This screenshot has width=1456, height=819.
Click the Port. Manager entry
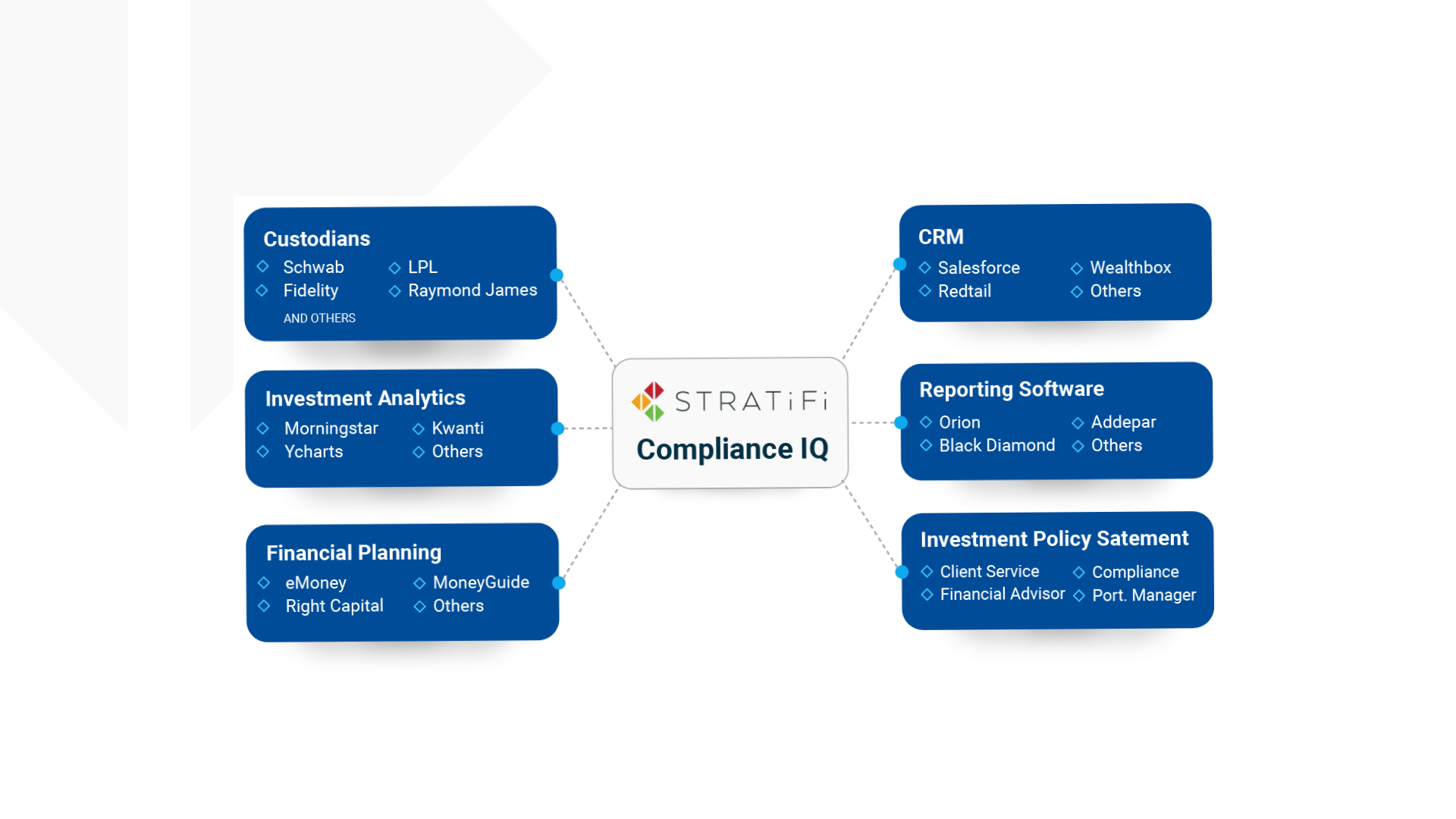[x=1144, y=595]
